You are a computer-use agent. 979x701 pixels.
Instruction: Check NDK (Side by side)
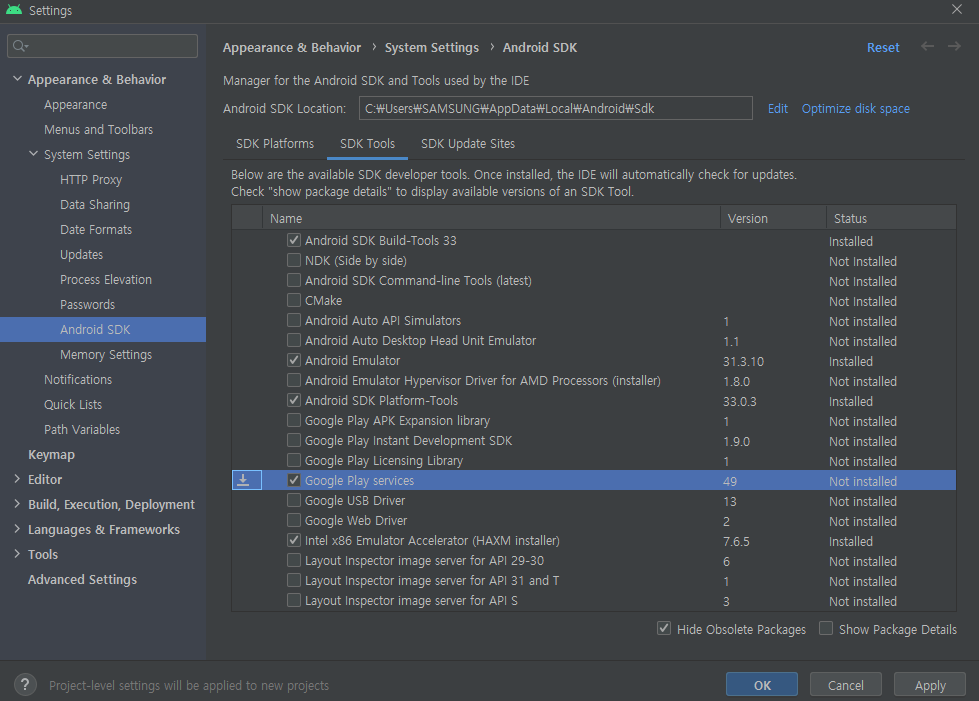293,260
